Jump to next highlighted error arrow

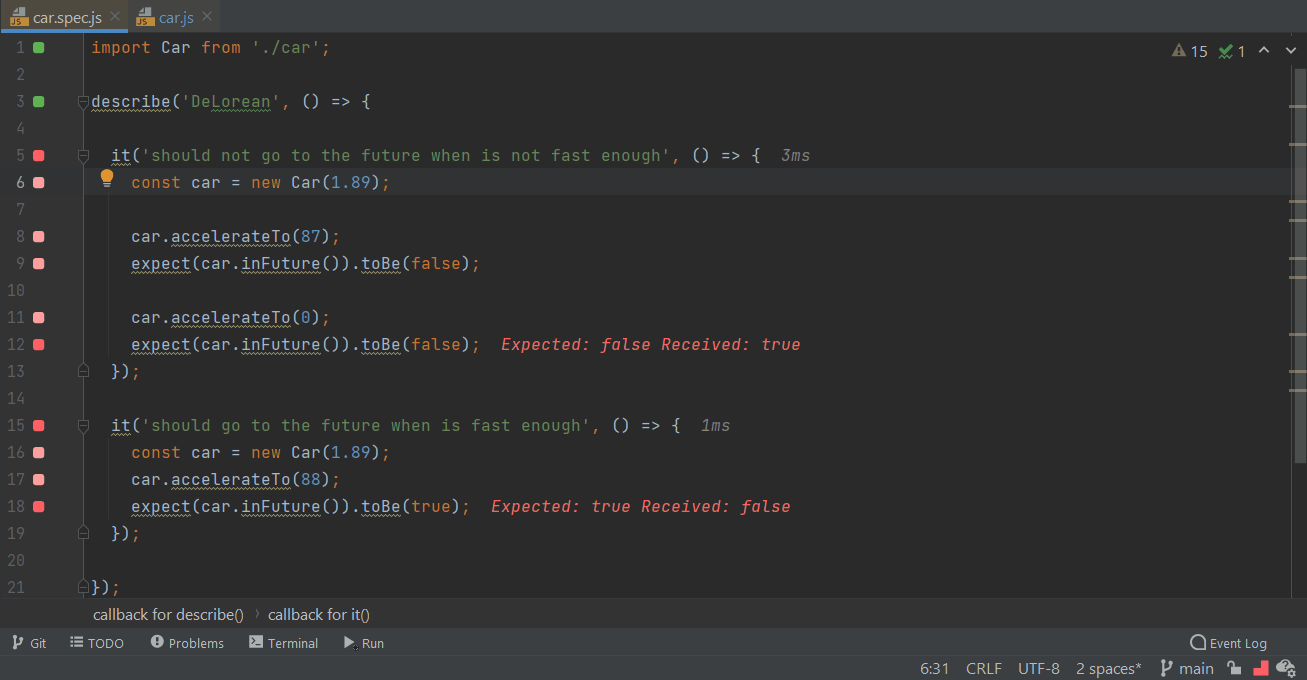click(1290, 51)
